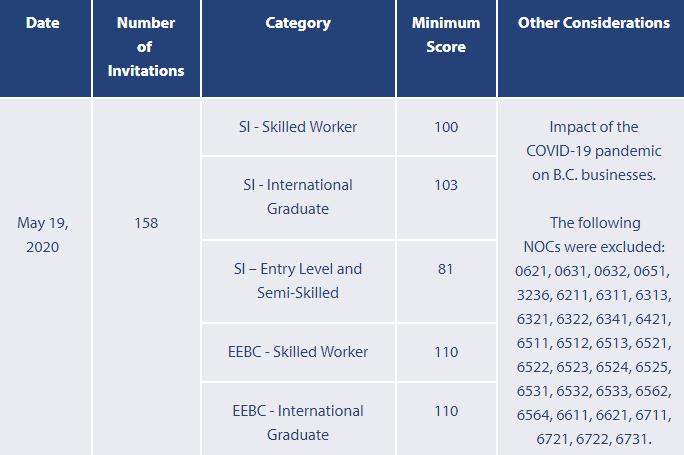Select the Number of Invitations header
Viewport: 684px width, 455px height.
(146, 47)
